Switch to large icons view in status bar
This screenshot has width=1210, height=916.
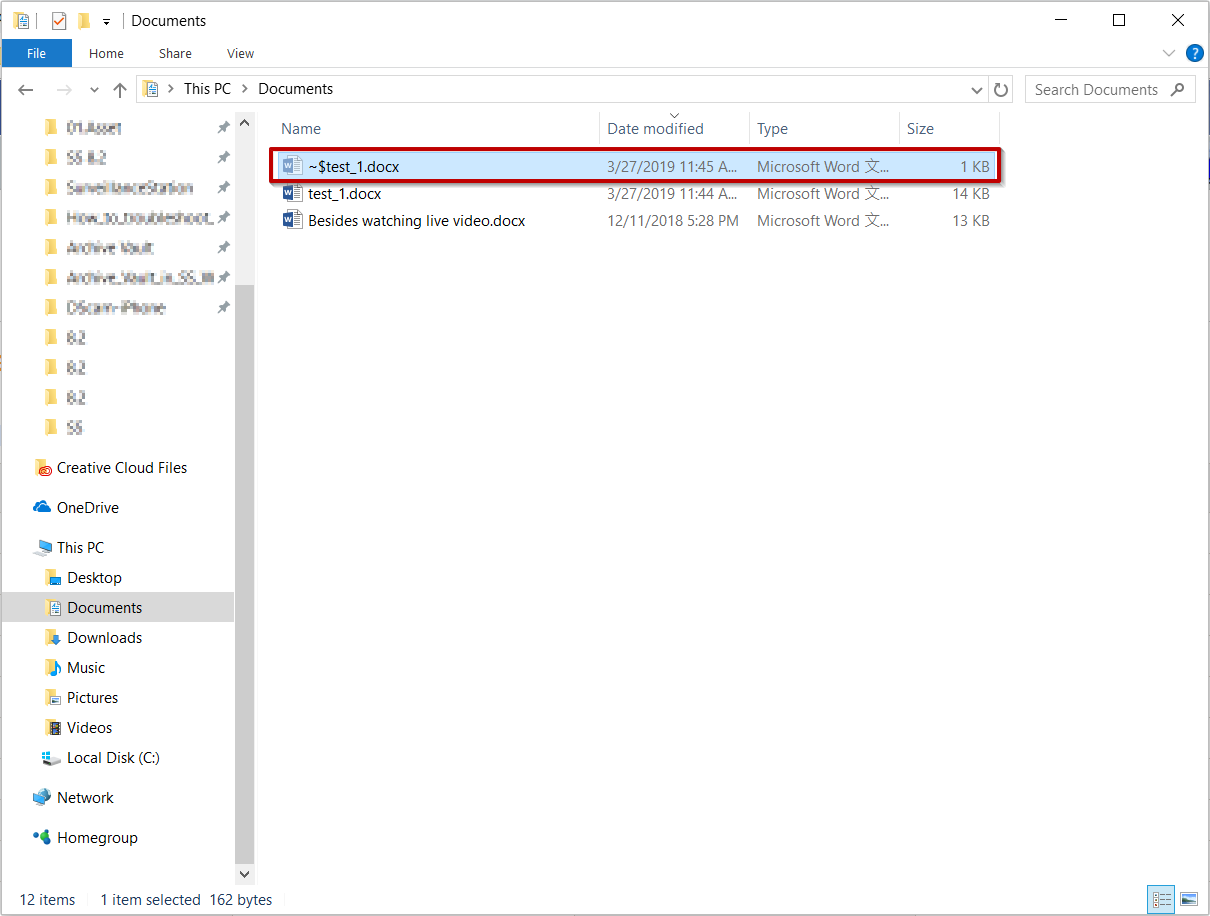1188,899
